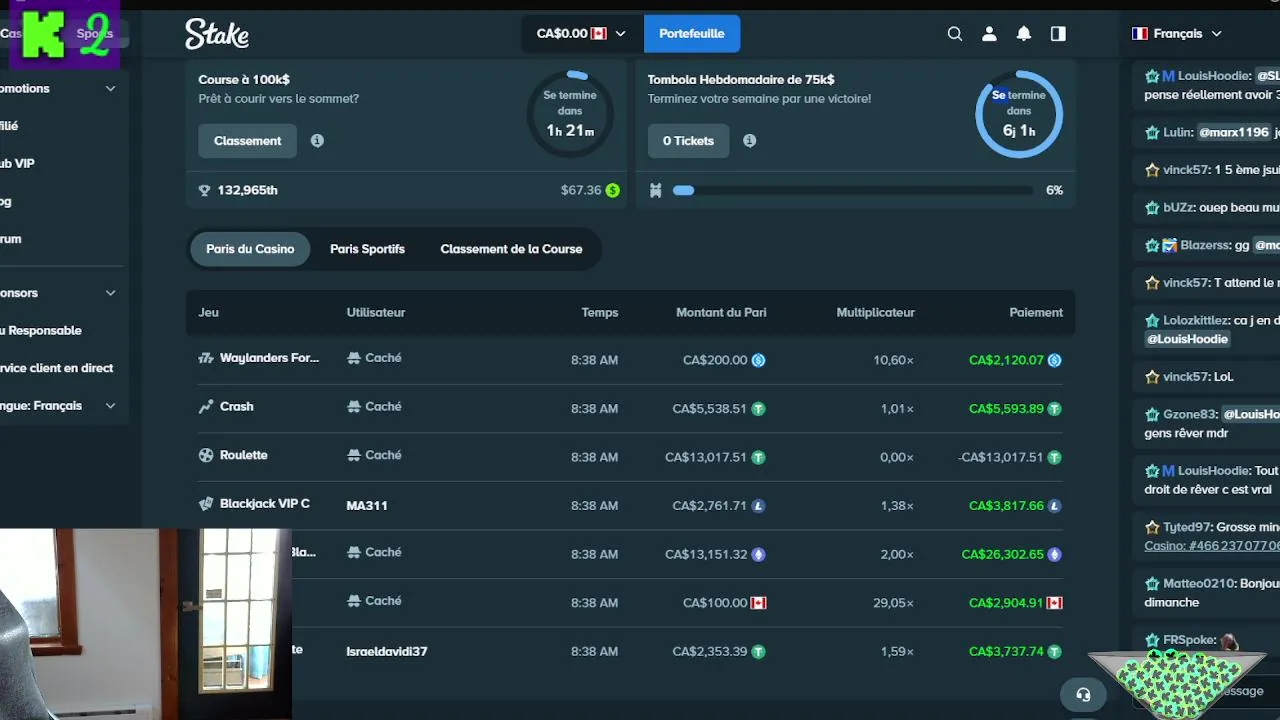Click the Crash game chart icon
1280x720 pixels.
pos(206,406)
